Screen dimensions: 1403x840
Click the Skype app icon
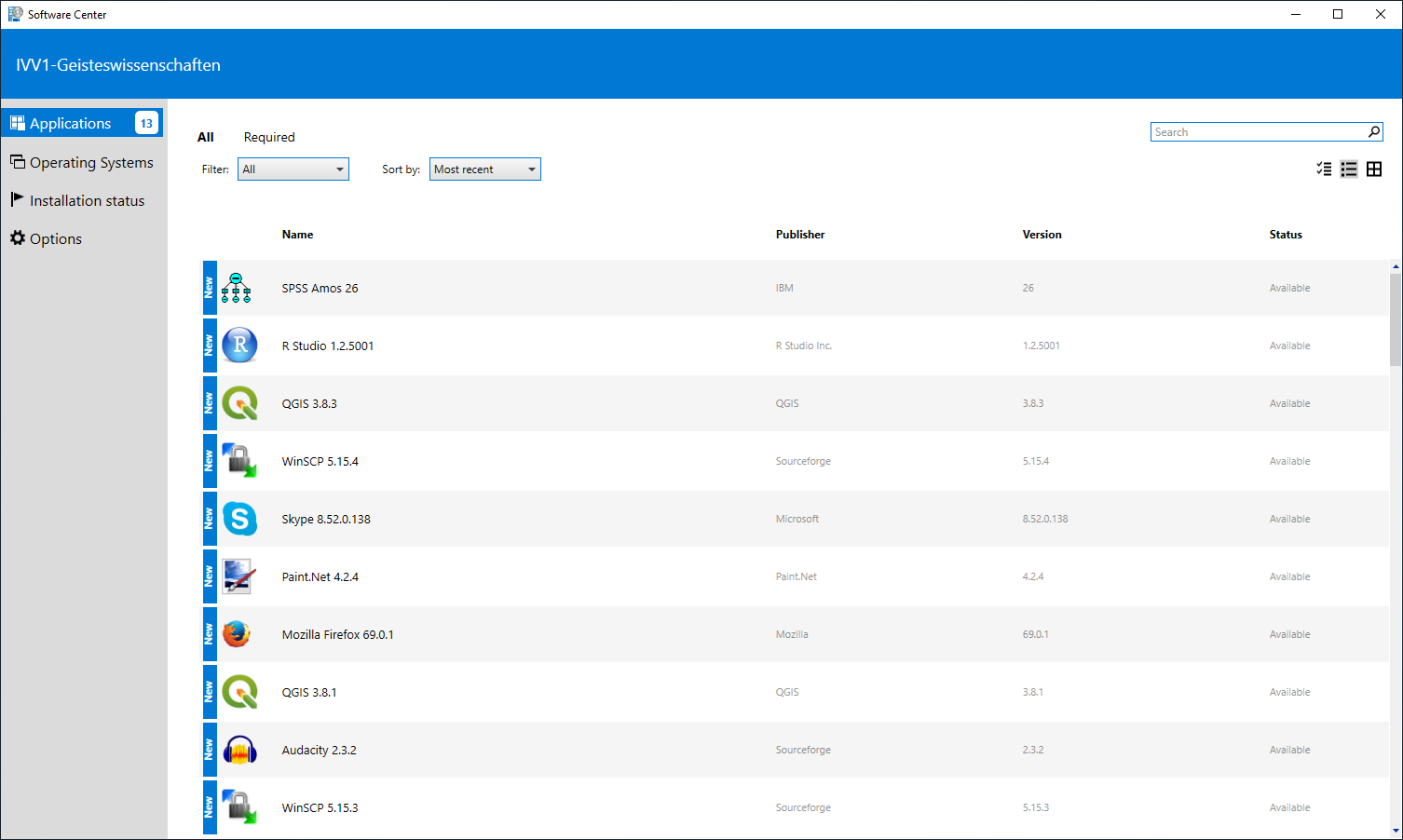point(239,519)
